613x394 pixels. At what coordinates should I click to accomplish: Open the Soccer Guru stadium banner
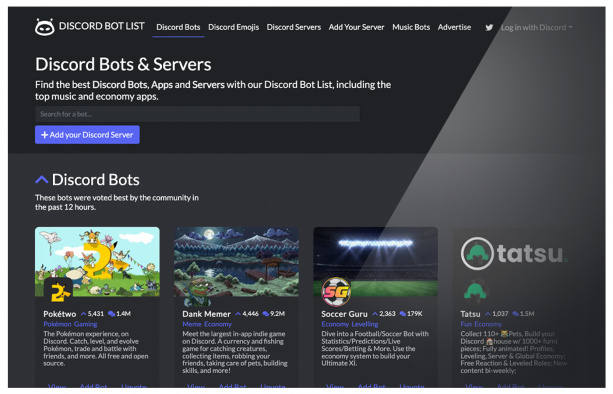click(375, 261)
